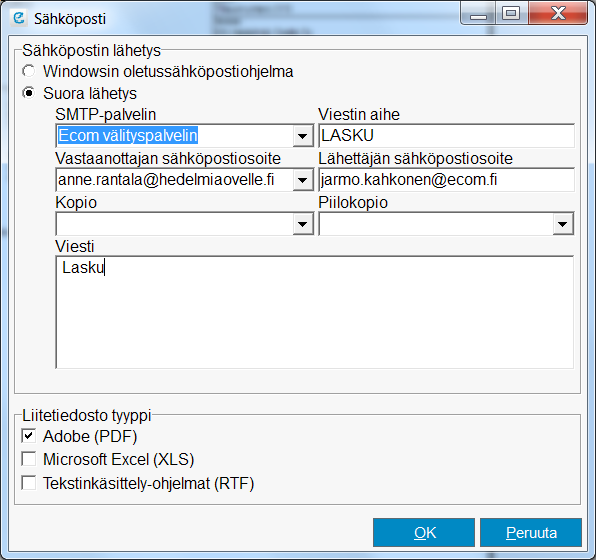Maximize the Sähköposti window

click(511, 14)
